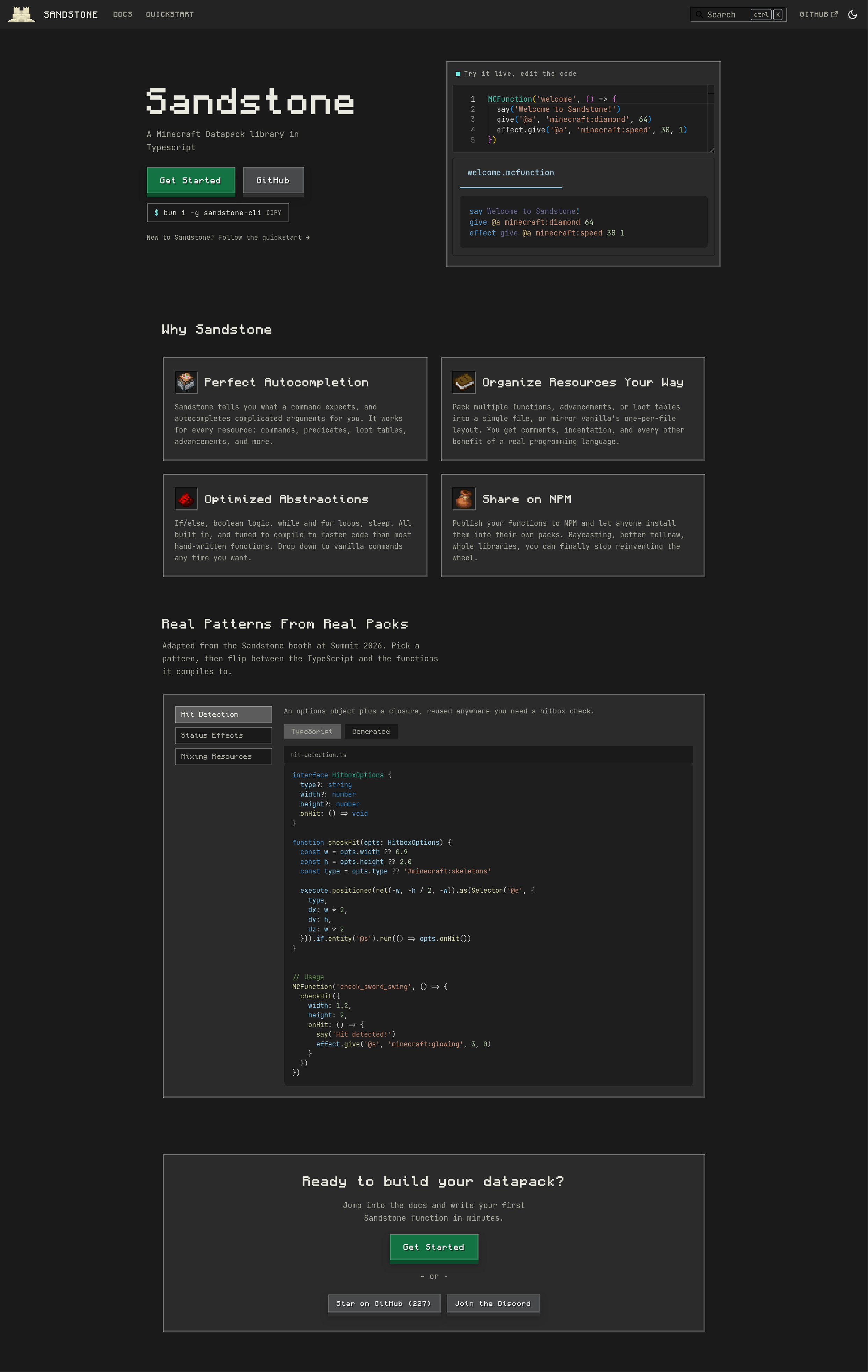Click the Perfect Autocompletion command block icon
Image resolution: width=868 pixels, height=1372 pixels.
186,382
